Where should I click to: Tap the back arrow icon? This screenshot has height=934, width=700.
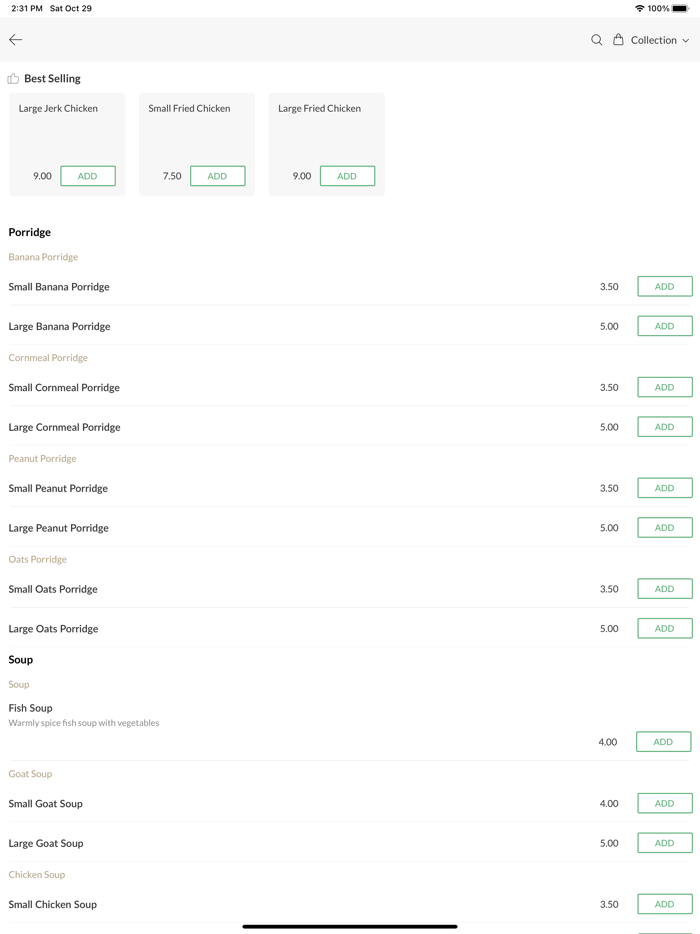pyautogui.click(x=16, y=40)
